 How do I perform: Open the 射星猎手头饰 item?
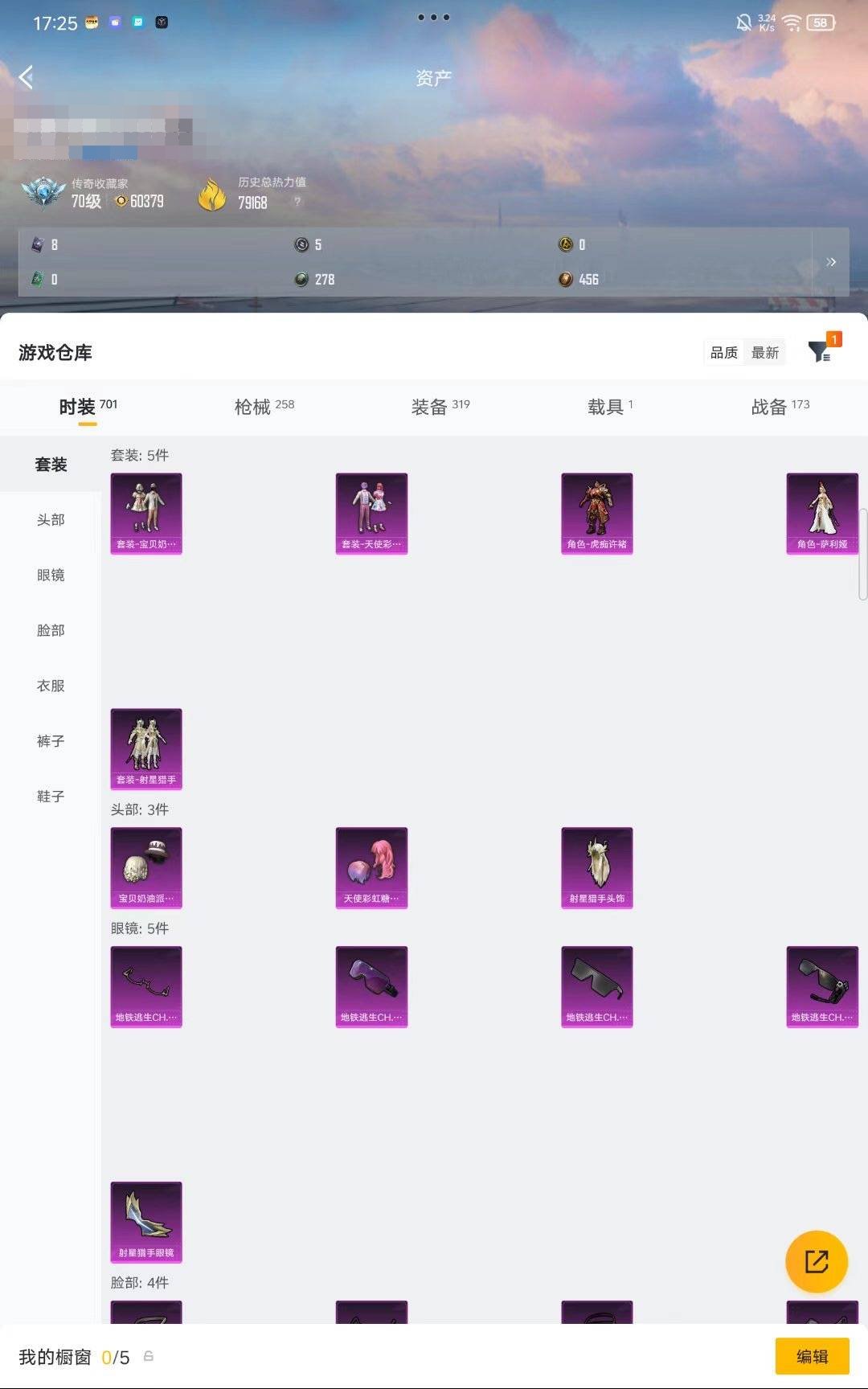coord(597,868)
